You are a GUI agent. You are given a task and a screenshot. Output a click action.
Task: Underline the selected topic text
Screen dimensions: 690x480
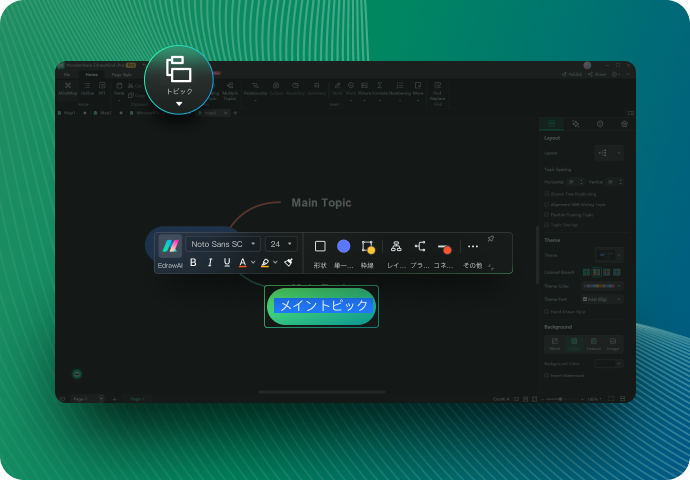(227, 263)
